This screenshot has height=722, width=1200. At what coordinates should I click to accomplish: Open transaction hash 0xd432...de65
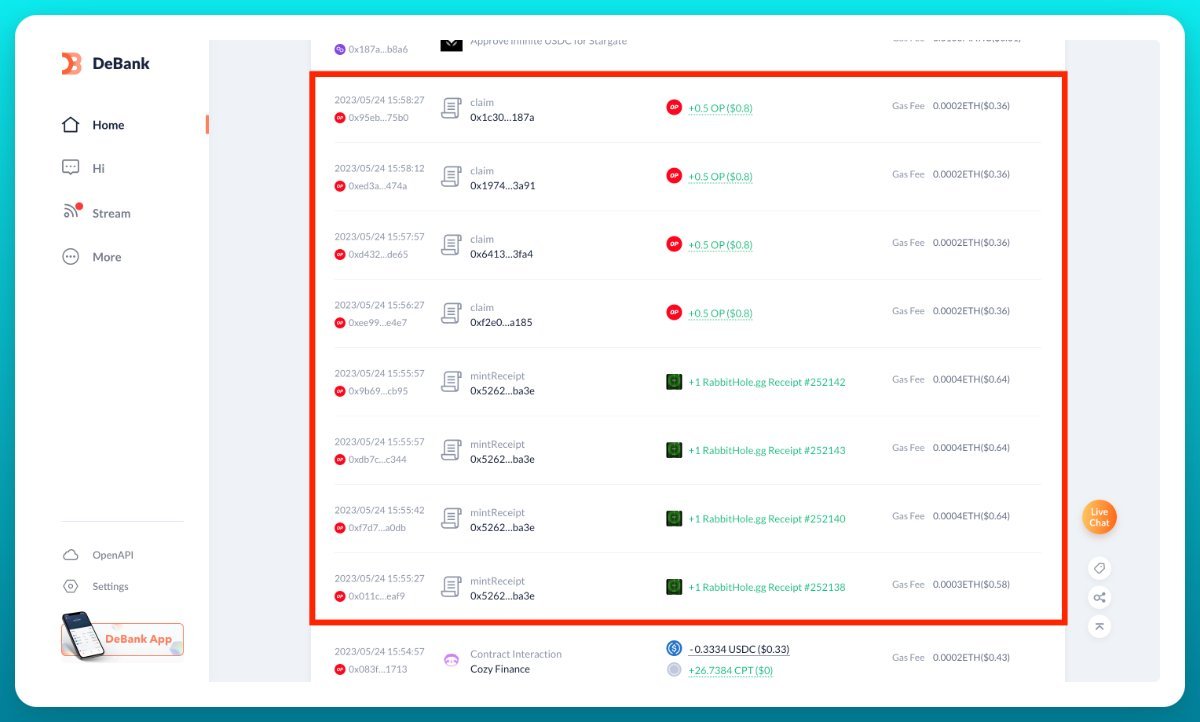(x=378, y=254)
